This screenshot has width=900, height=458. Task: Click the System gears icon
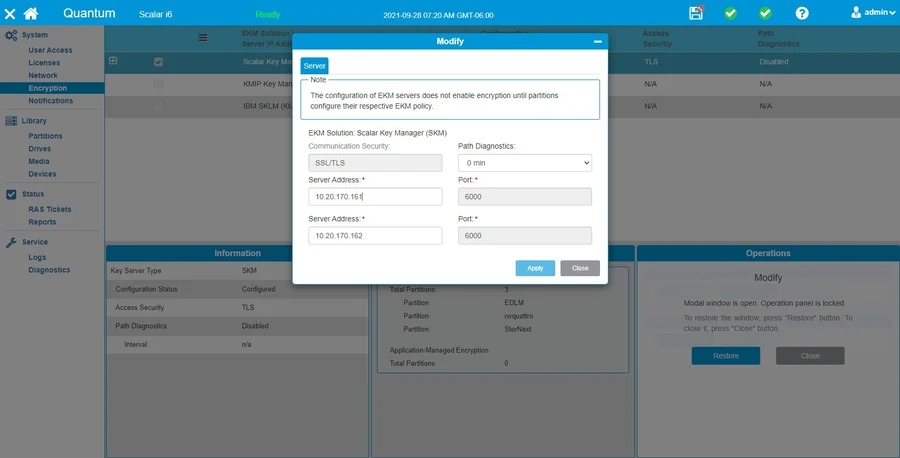11,35
